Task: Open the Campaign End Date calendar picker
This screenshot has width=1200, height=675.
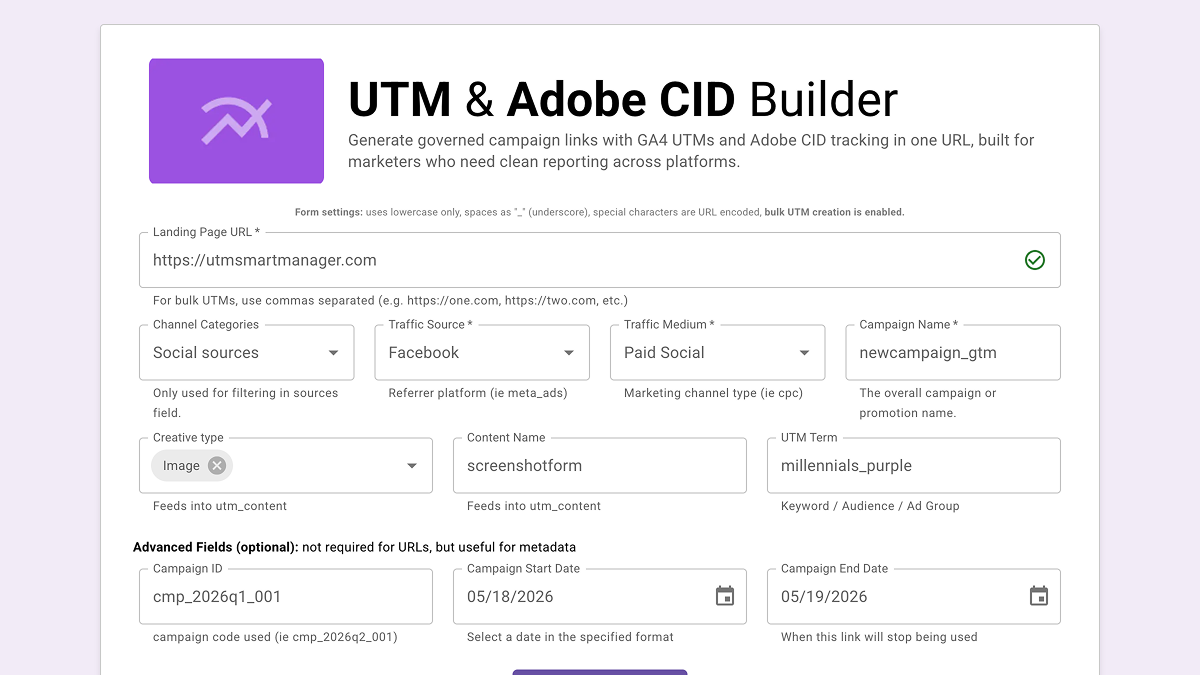Action: [x=1039, y=597]
